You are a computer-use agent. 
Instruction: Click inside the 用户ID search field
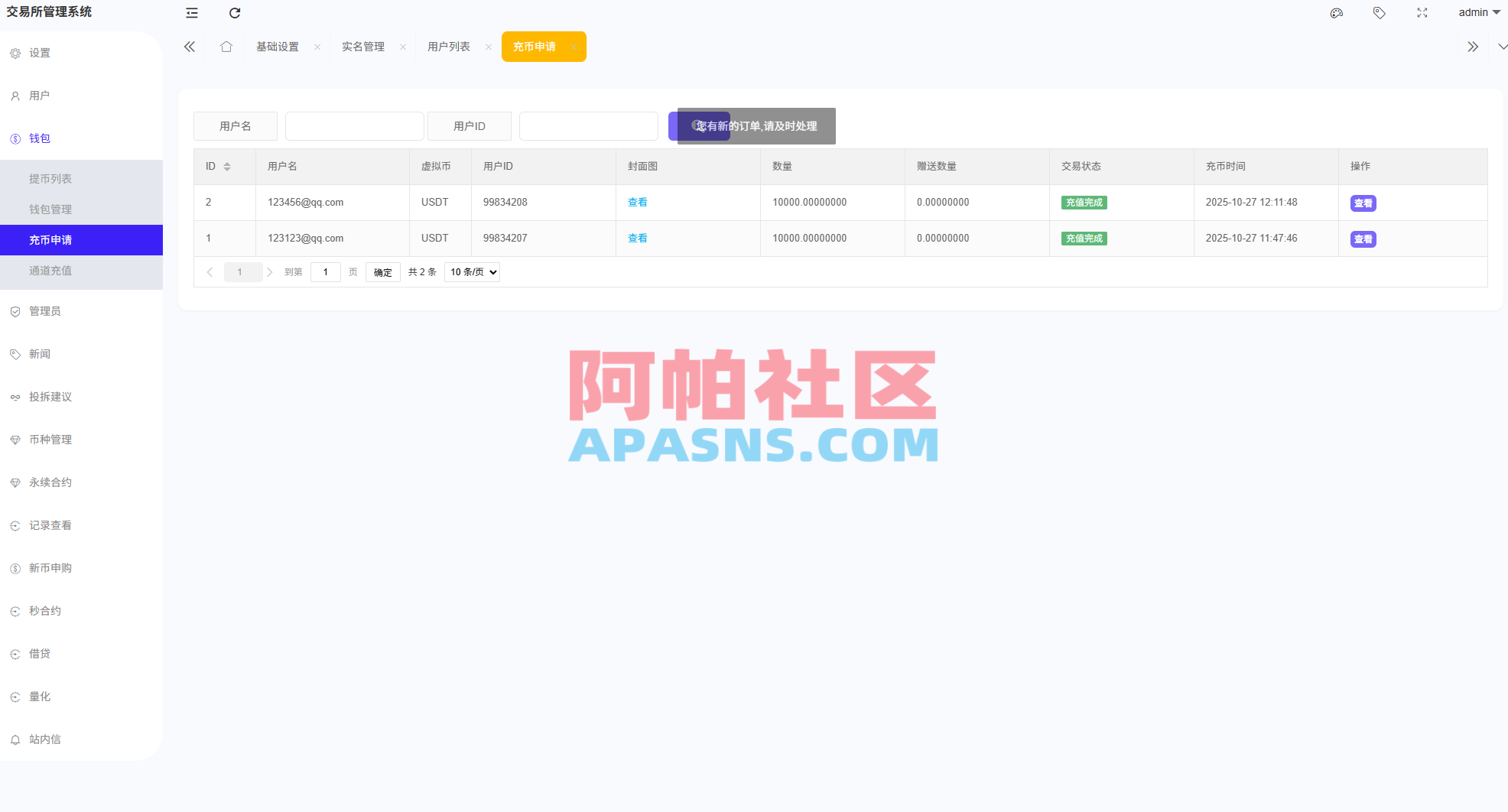(588, 125)
